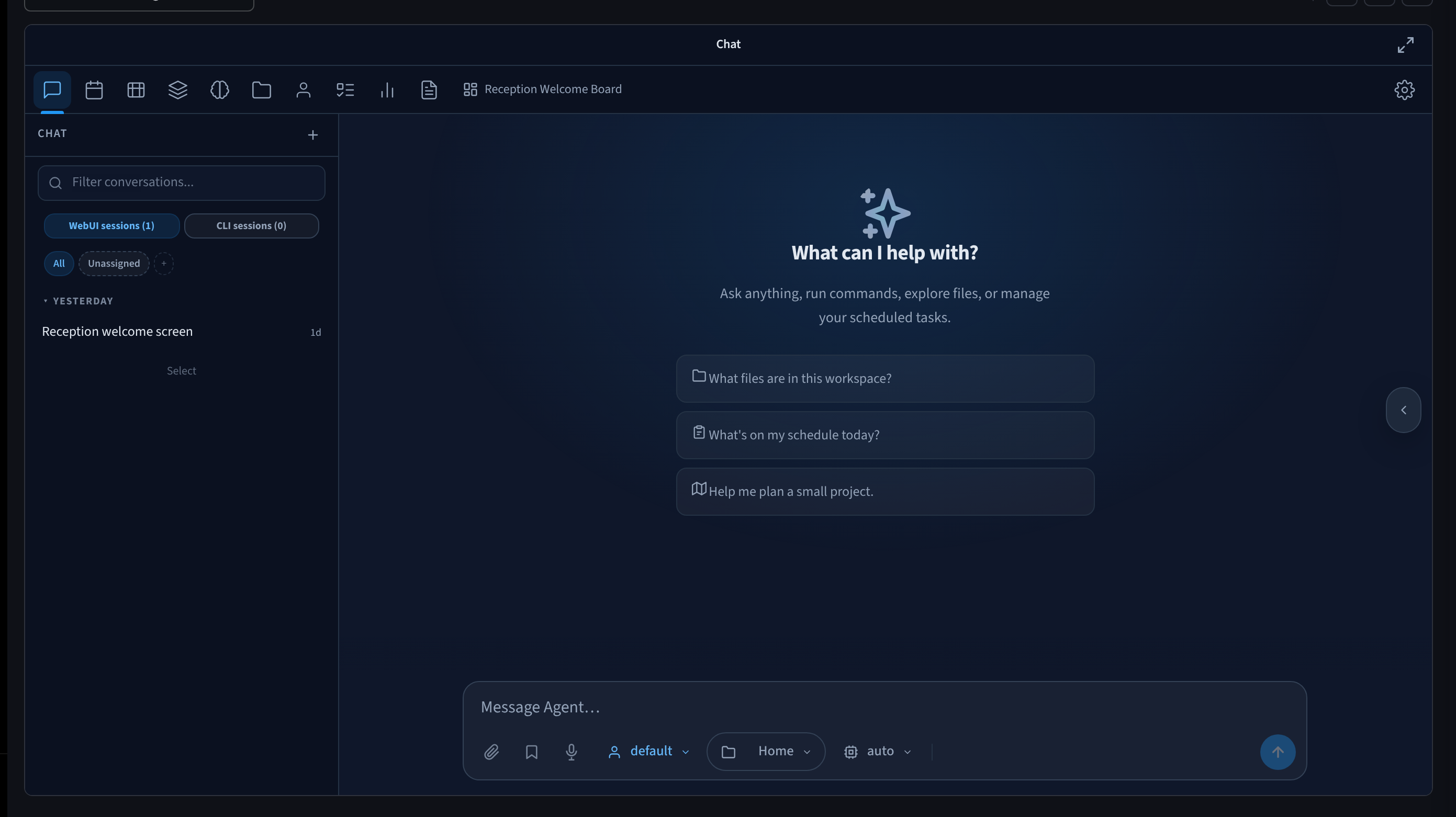The height and width of the screenshot is (817, 1456).
Task: Open the default profile dropdown
Action: click(648, 752)
